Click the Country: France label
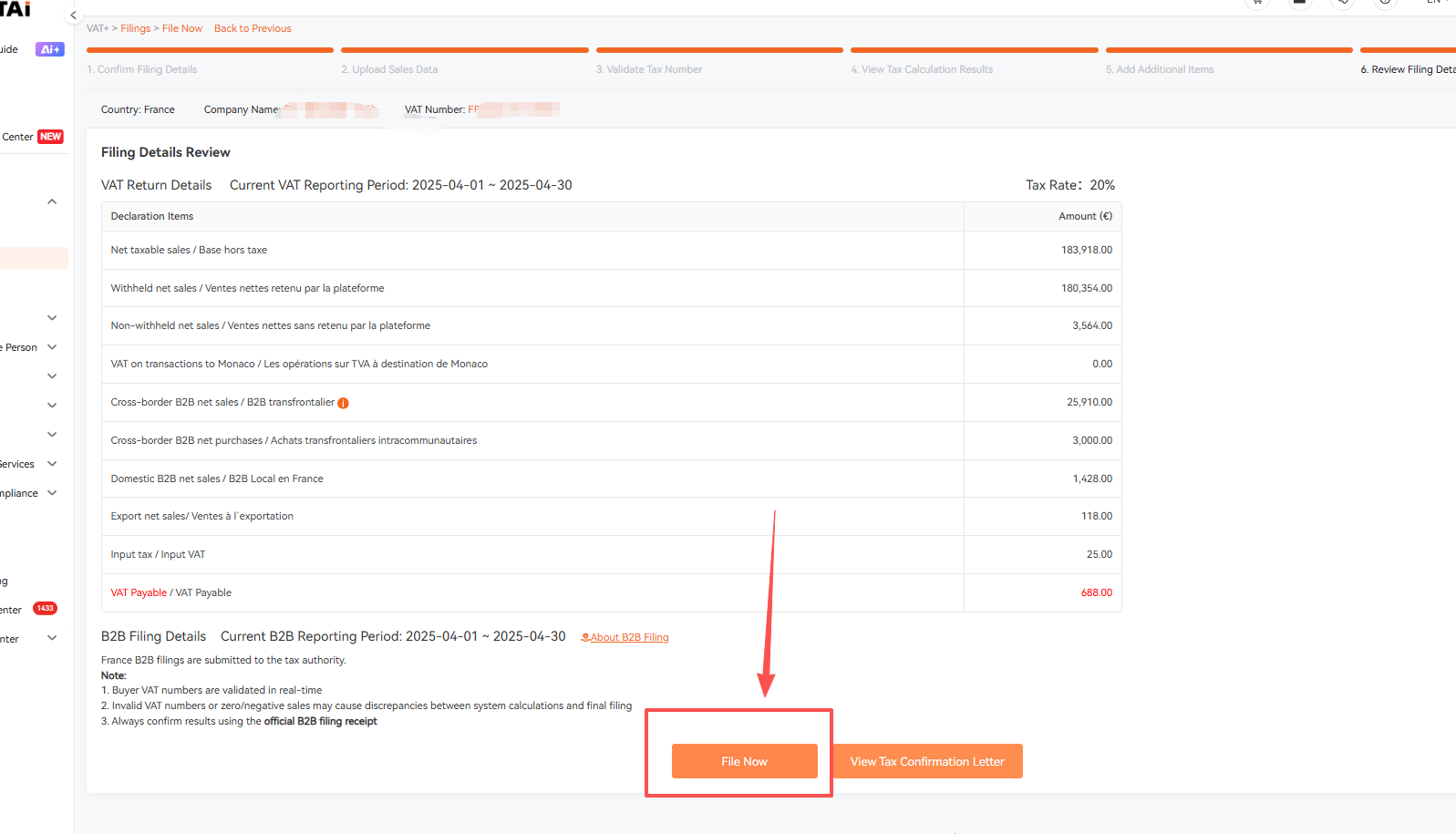 (x=138, y=109)
